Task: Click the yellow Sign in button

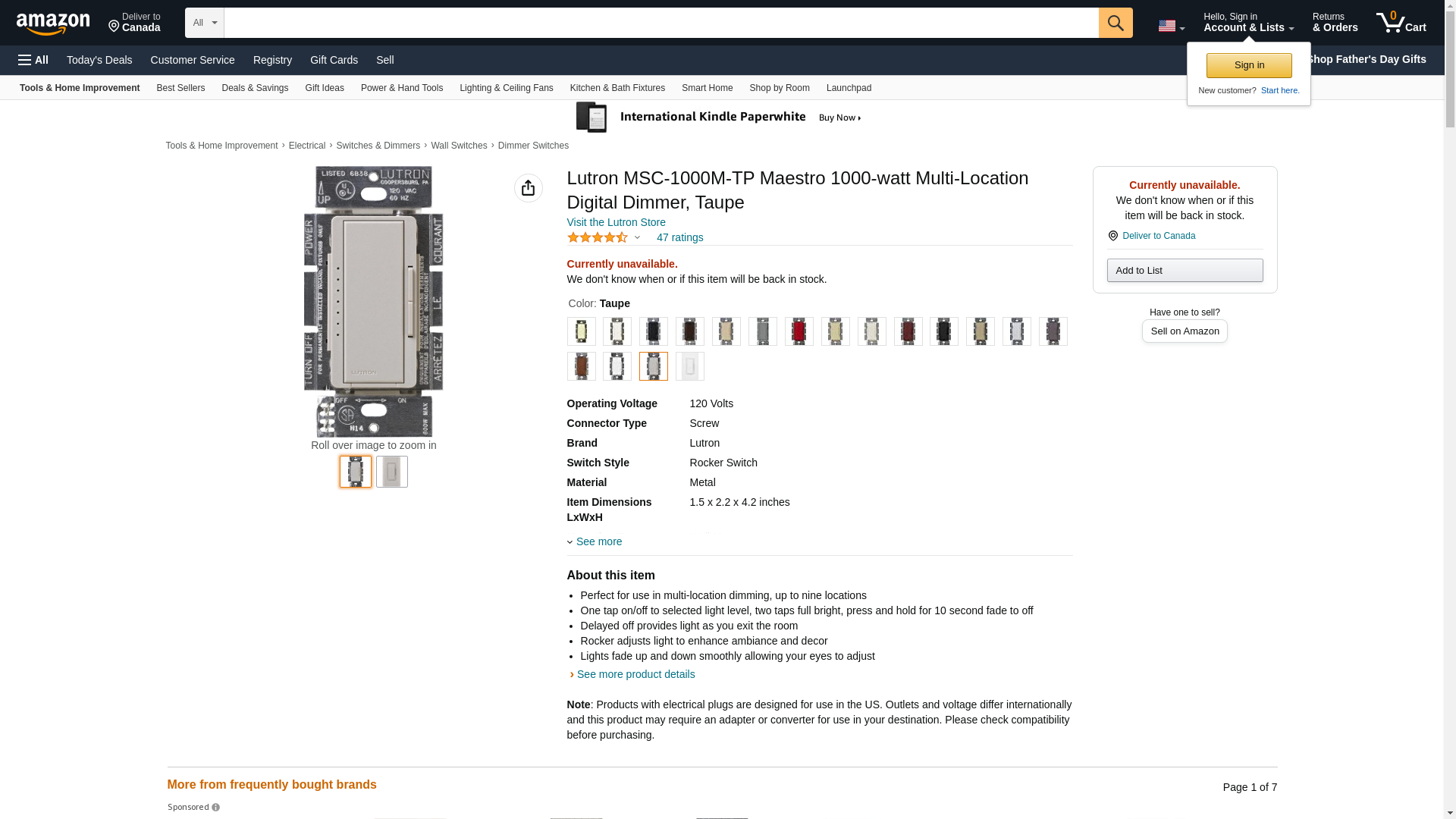Action: point(1248,65)
